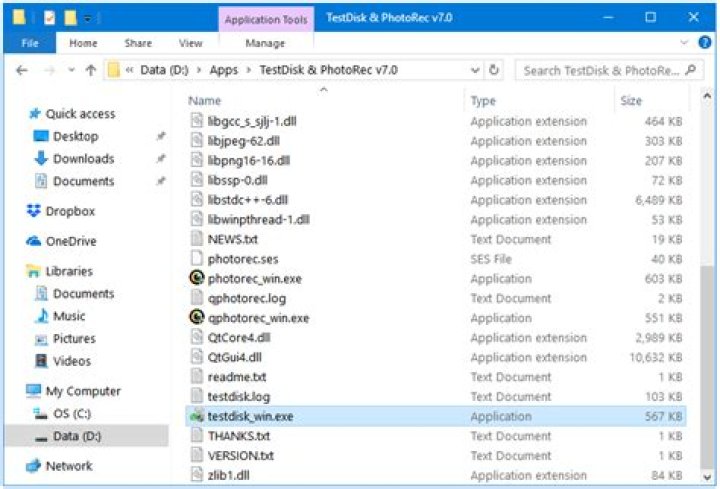
Task: Switch to the View ribbon tab
Action: (190, 43)
